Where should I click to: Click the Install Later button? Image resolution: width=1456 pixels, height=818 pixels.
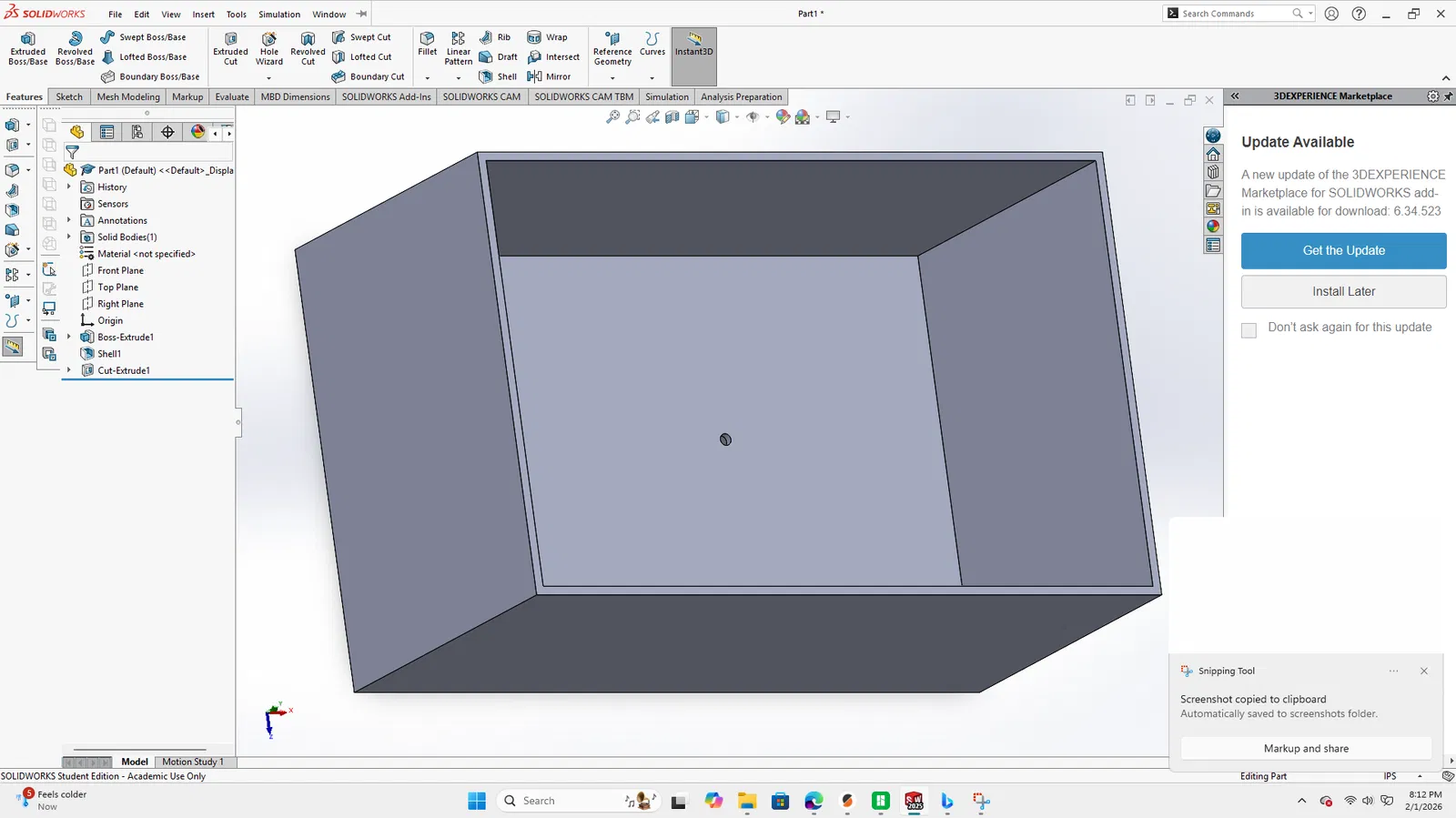1343,292
